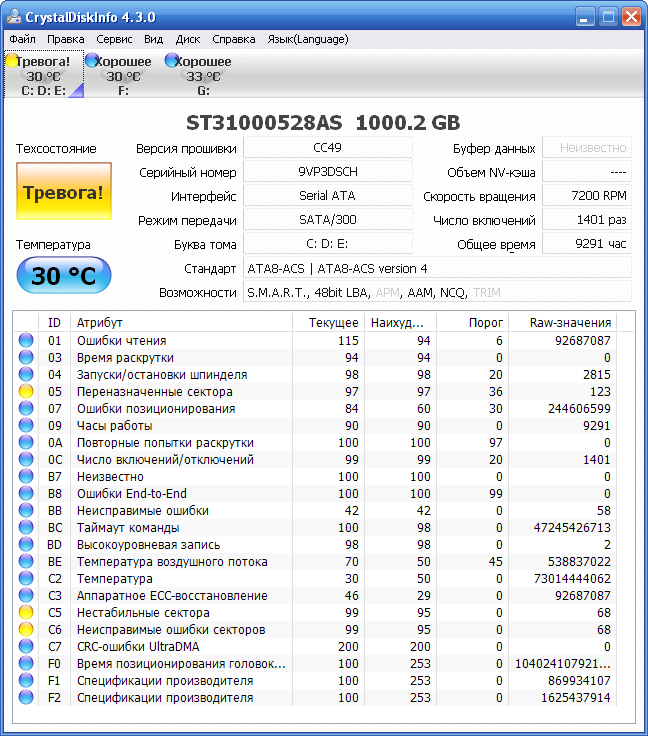Viewport: 648px width, 736px height.
Task: Open the Сервис menu
Action: [114, 39]
